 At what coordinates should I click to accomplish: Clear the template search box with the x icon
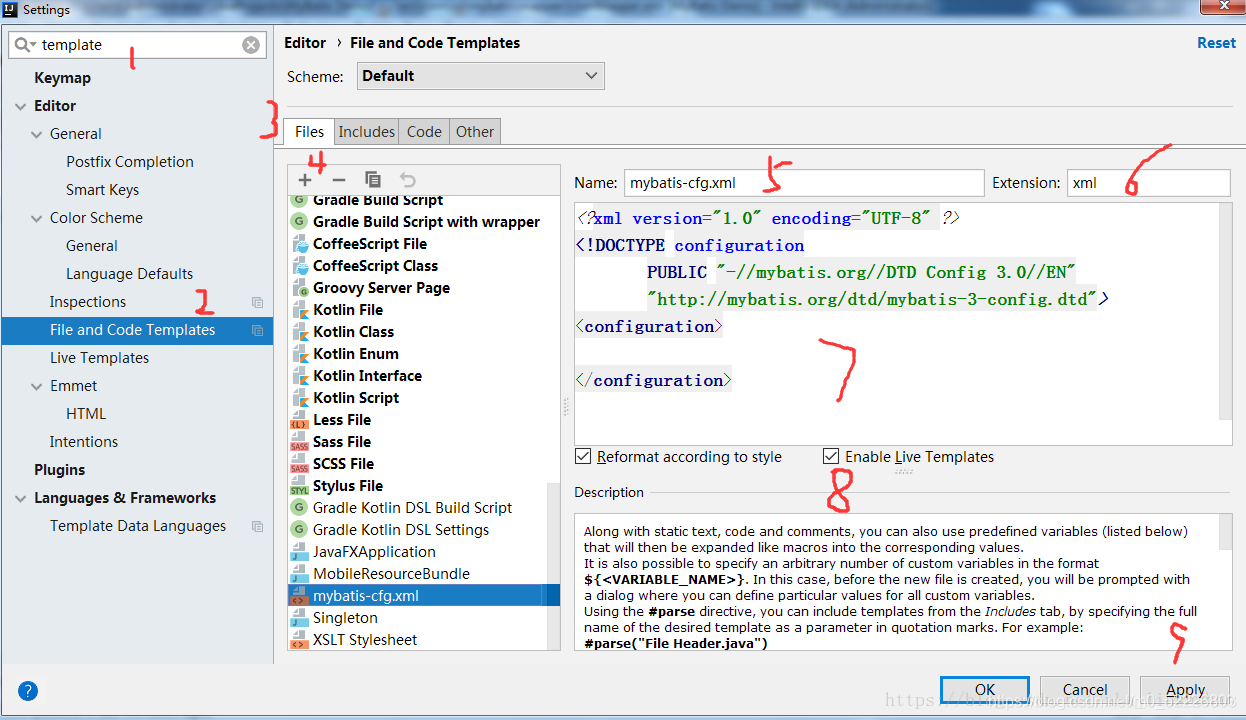click(251, 44)
